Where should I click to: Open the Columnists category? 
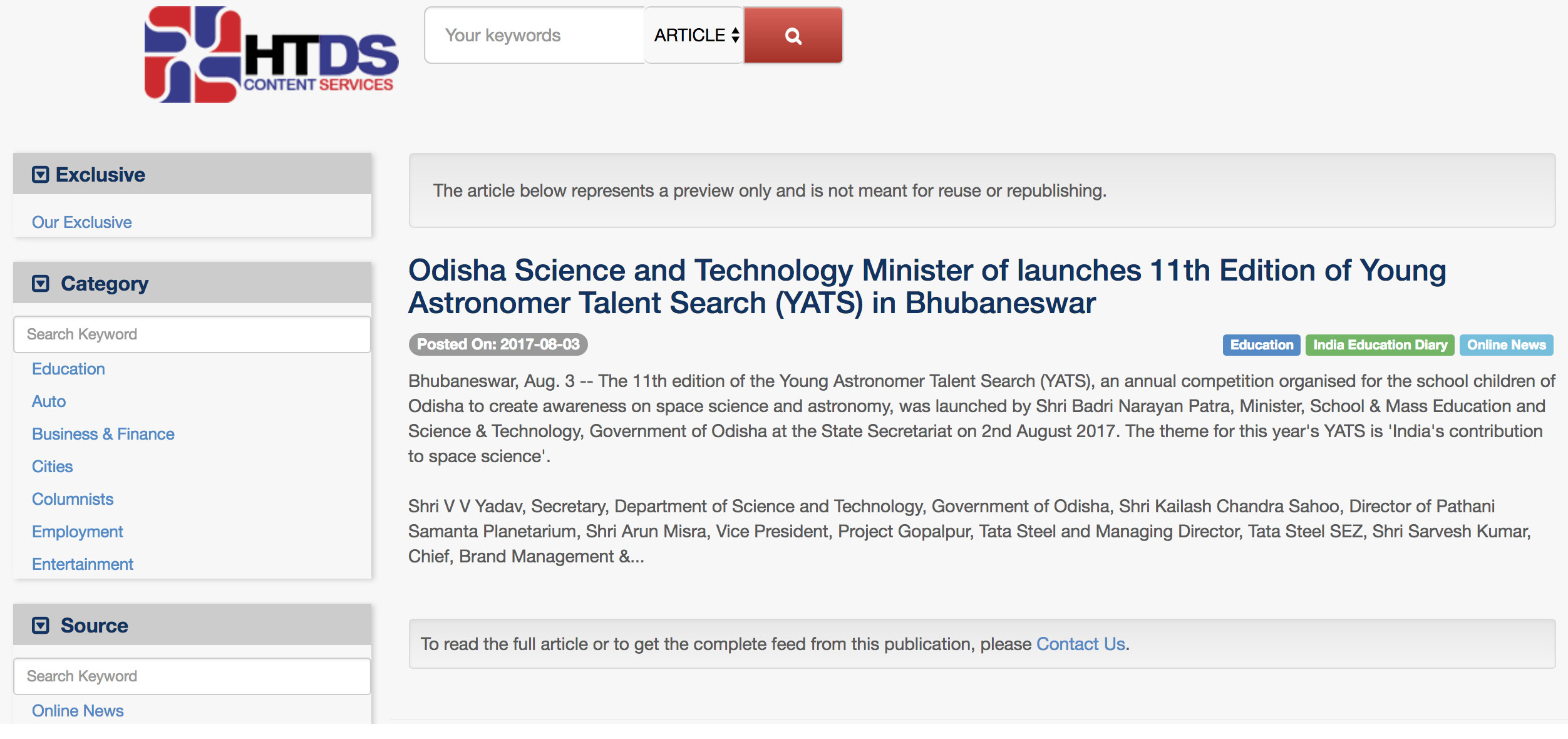click(73, 499)
